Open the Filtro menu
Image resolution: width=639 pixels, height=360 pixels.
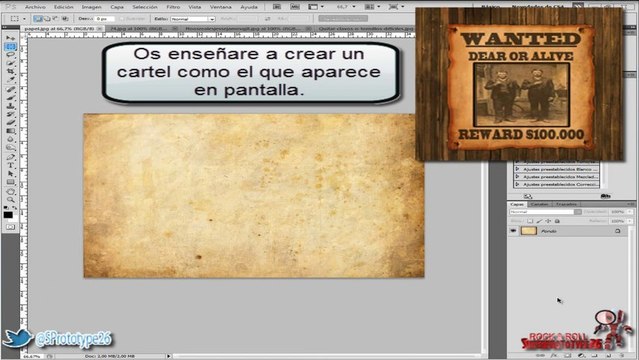[x=173, y=7]
